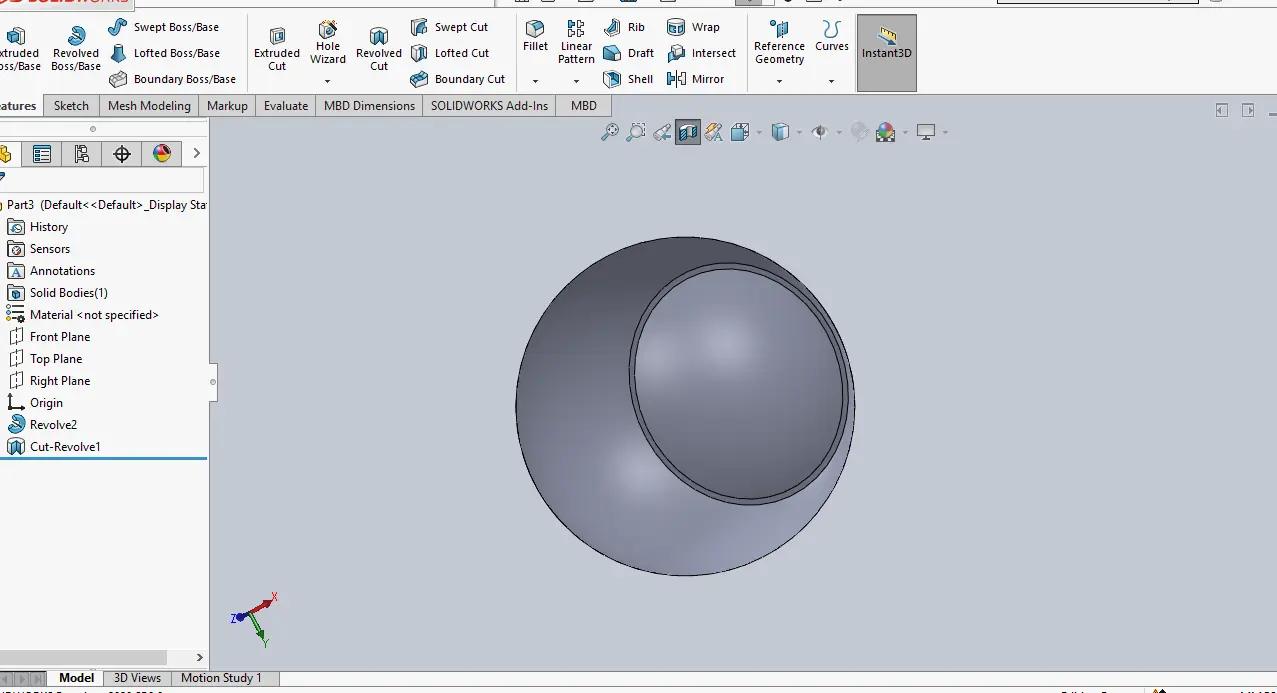Select the Revolved Boss/Base tool
Image resolution: width=1277 pixels, height=693 pixels.
[76, 48]
